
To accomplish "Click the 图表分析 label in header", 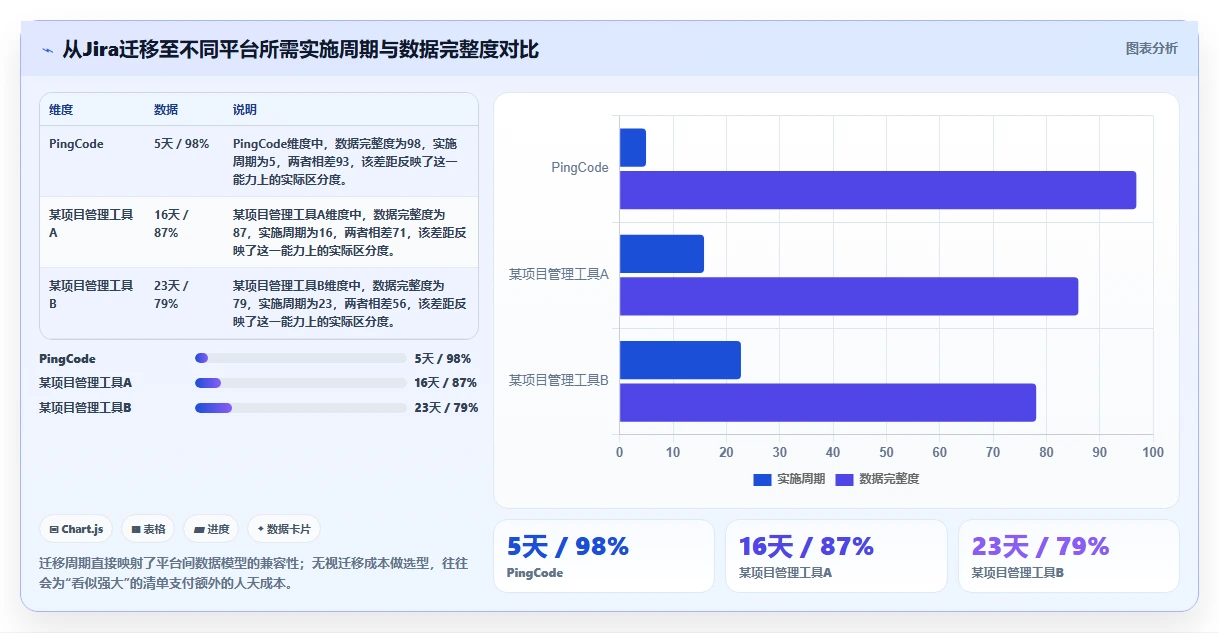I will pyautogui.click(x=1151, y=48).
